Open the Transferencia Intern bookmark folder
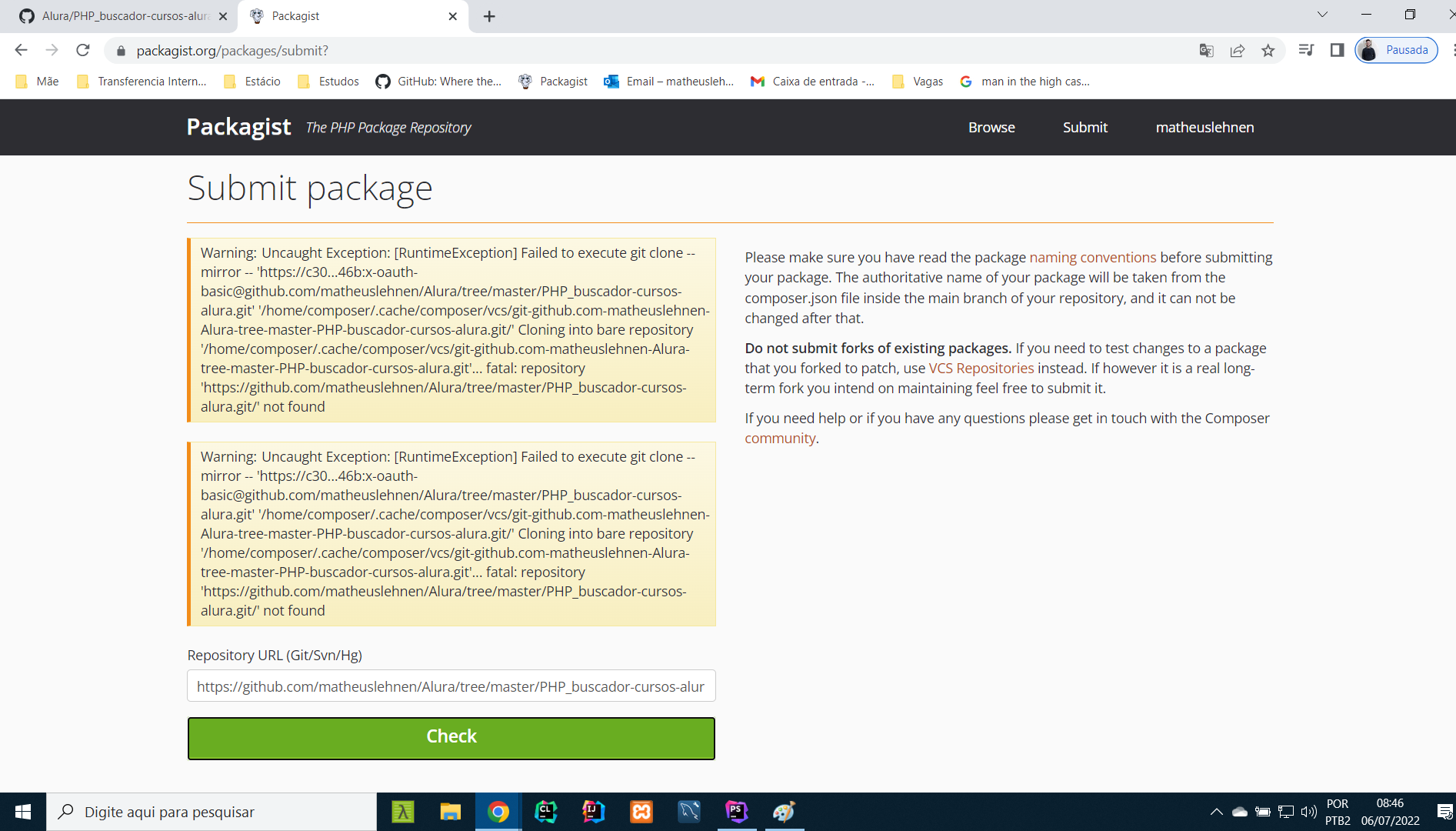This screenshot has height=831, width=1456. pyautogui.click(x=142, y=82)
